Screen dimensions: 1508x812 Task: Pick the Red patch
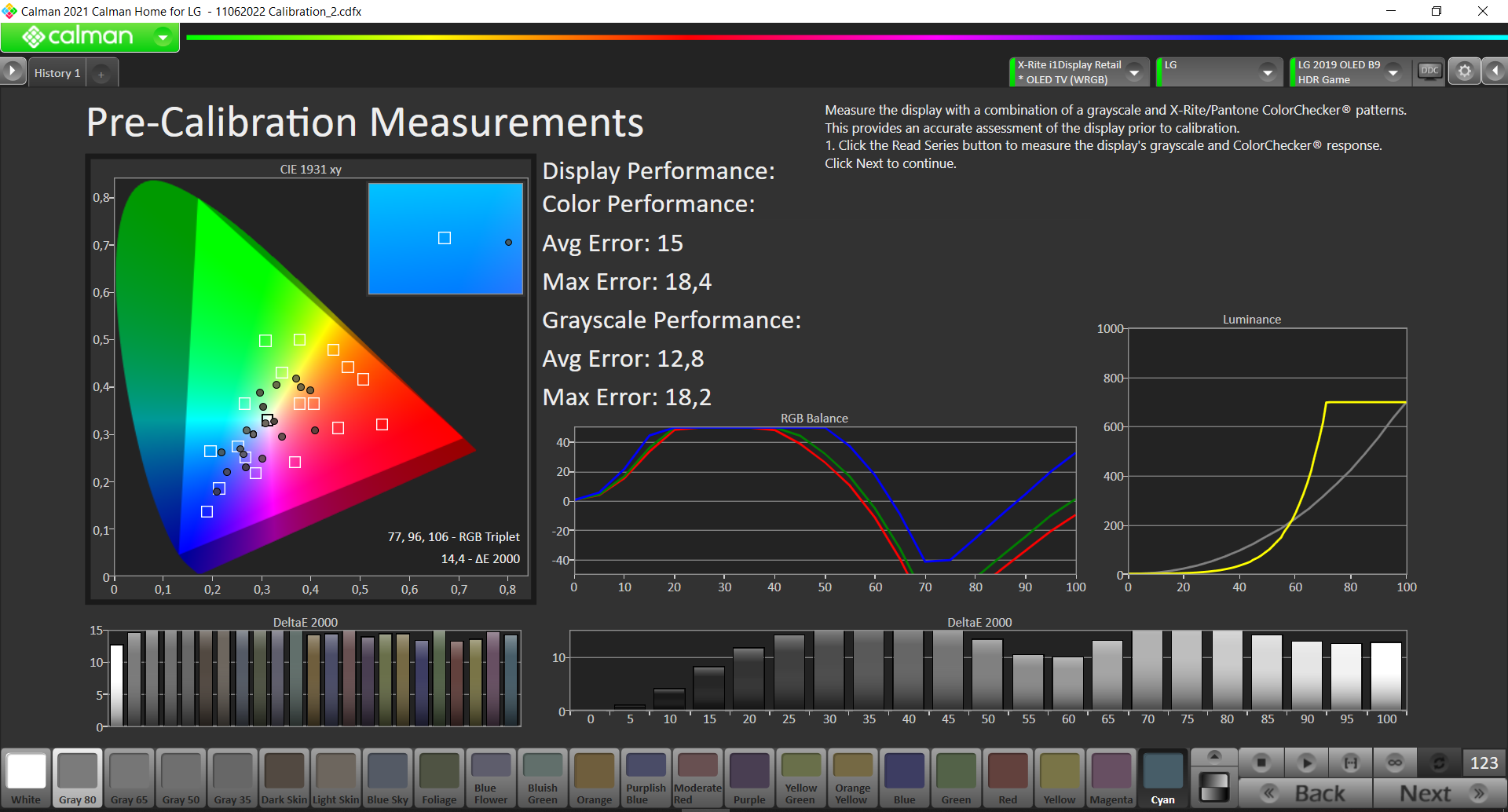coord(1008,778)
